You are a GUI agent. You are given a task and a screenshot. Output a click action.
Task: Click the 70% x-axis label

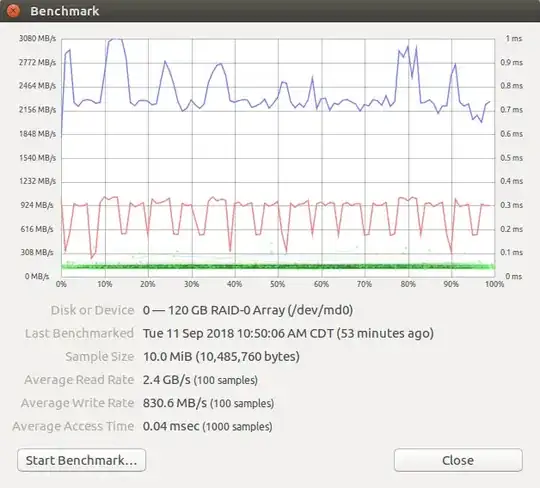coord(364,284)
